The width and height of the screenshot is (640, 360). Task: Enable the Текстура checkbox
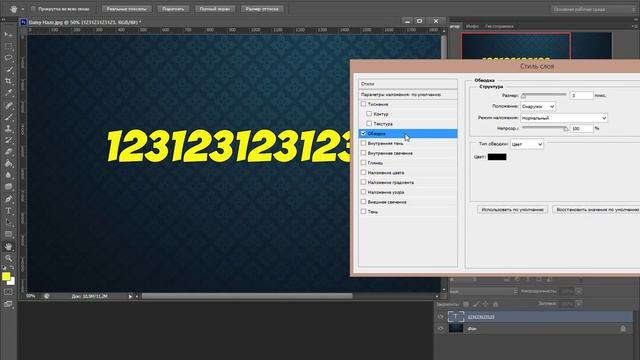(x=369, y=123)
